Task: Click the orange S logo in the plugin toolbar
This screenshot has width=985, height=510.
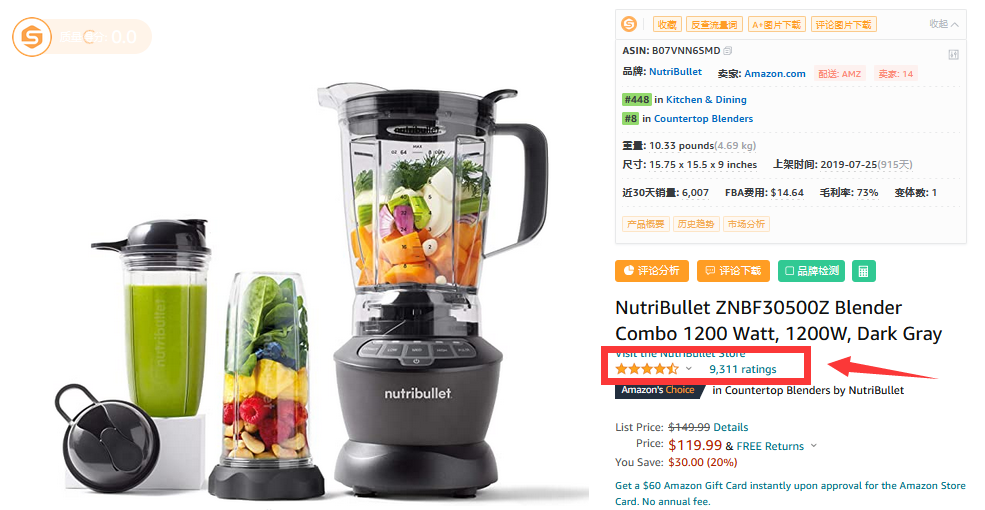Action: tap(629, 24)
